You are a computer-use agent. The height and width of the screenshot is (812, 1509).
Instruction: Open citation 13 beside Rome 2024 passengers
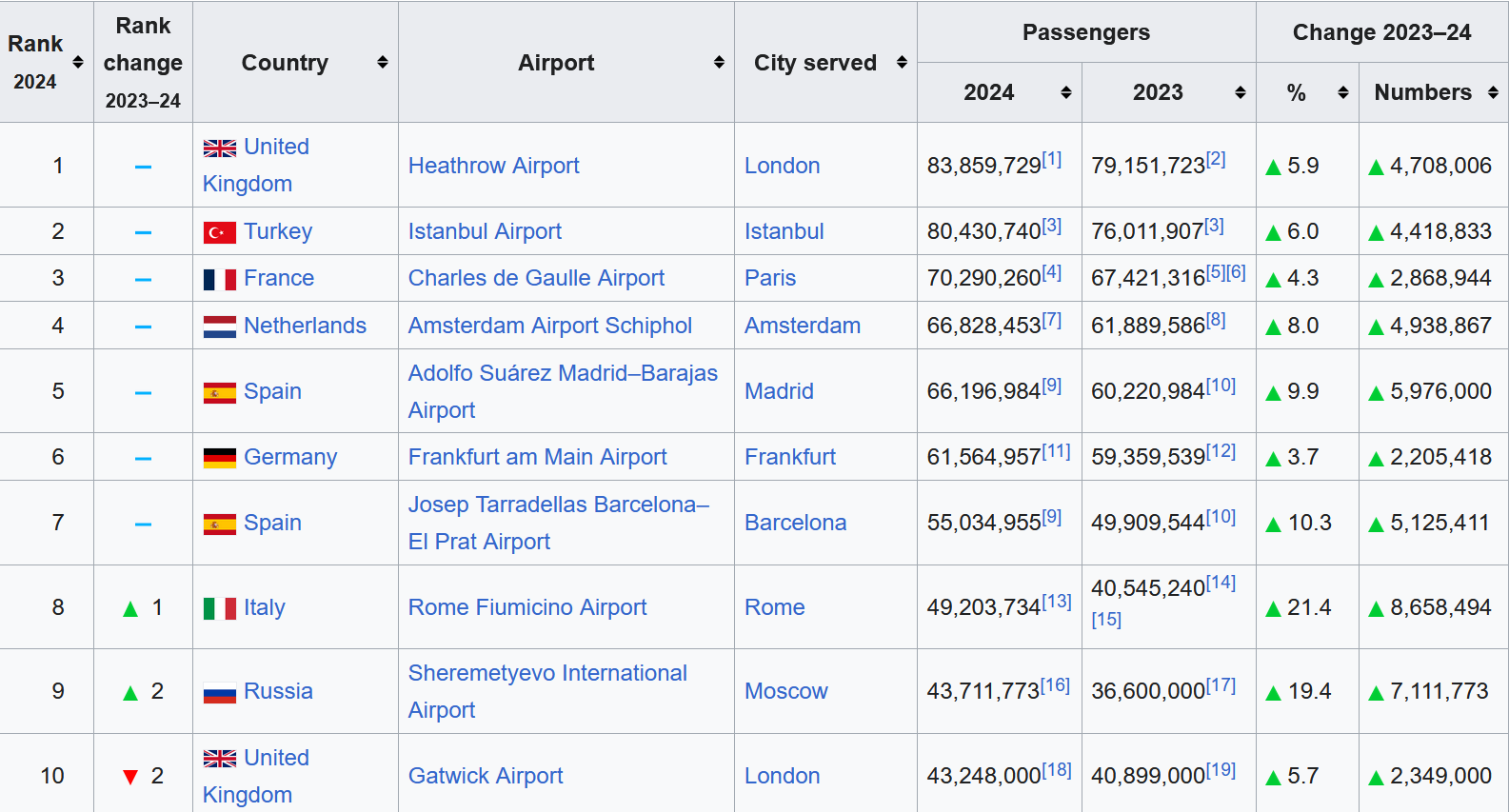(1057, 602)
